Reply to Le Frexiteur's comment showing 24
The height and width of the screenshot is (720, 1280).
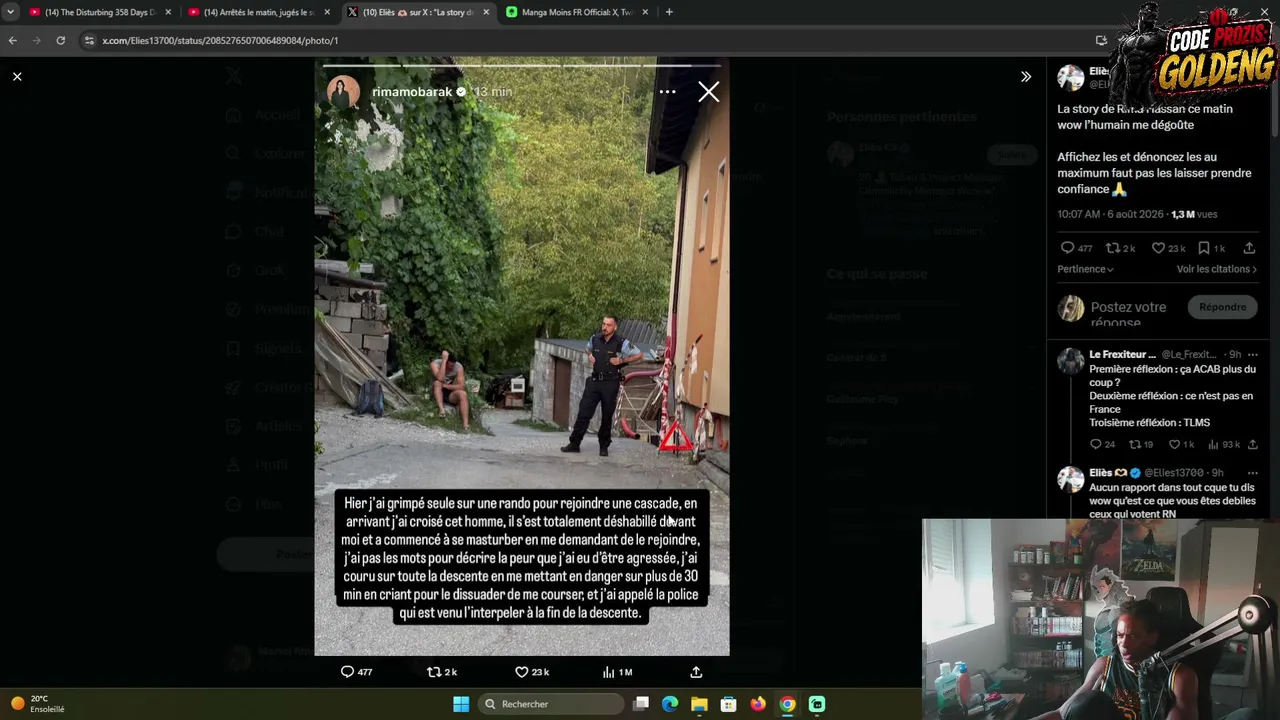click(x=1095, y=444)
